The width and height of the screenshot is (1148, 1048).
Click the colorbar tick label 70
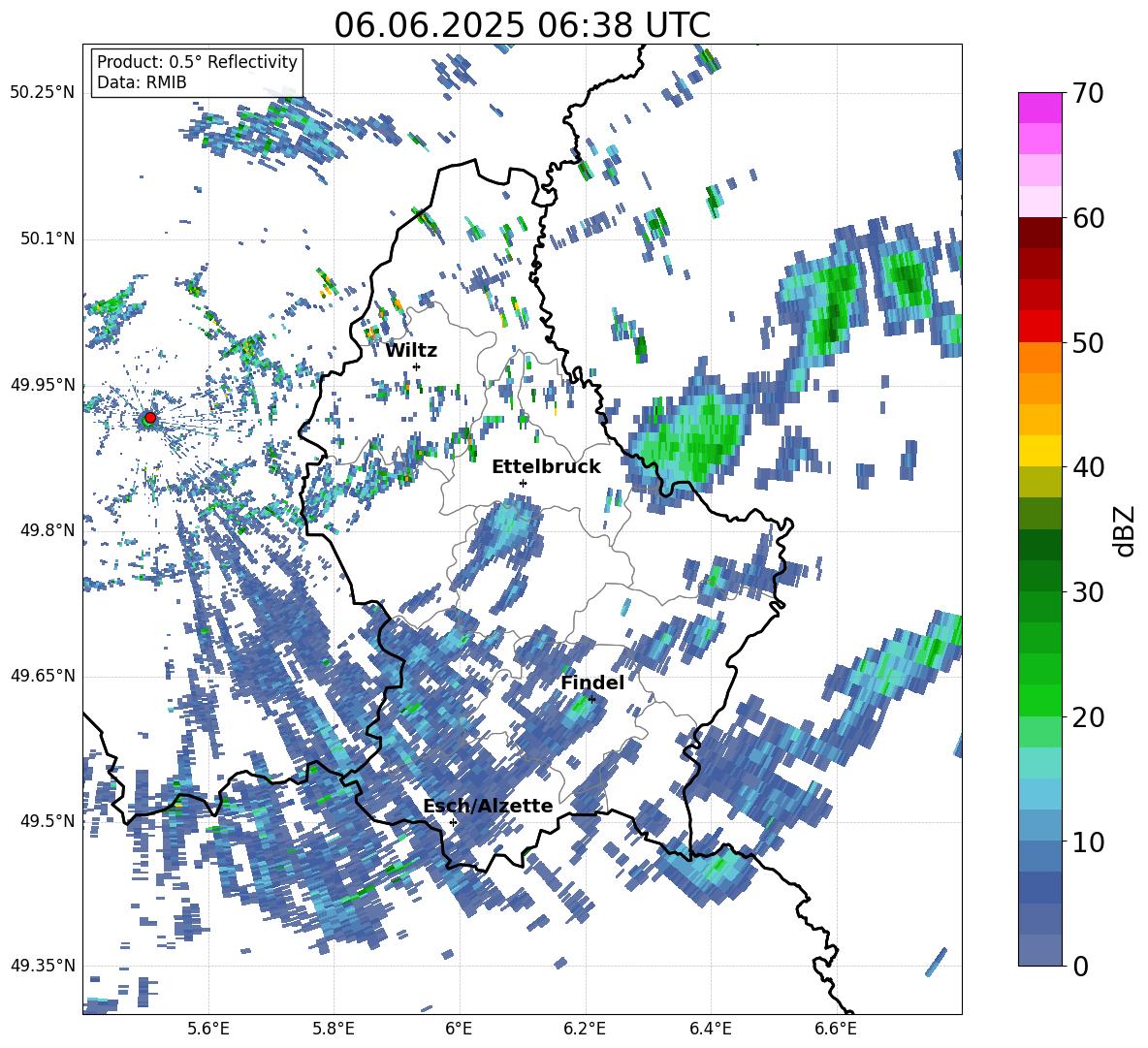point(1087,93)
